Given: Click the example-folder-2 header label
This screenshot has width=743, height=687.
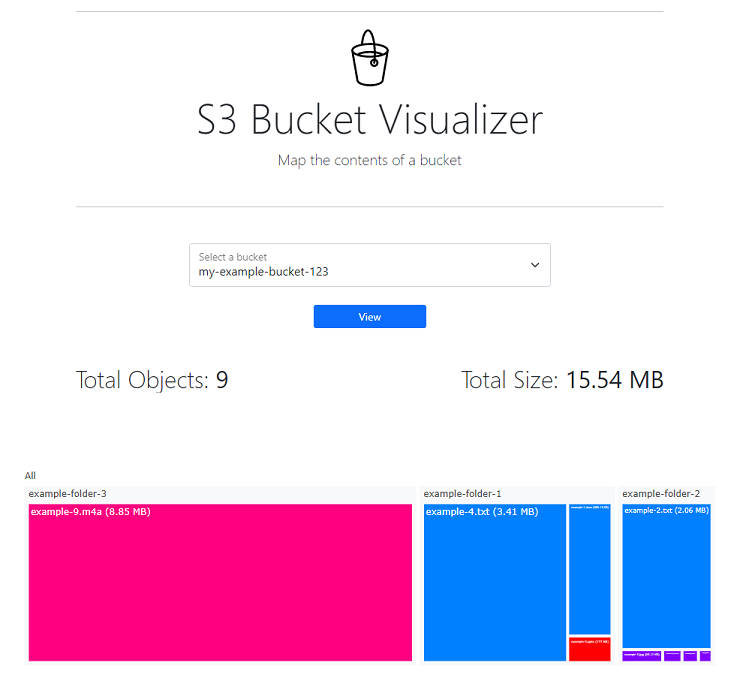Looking at the screenshot, I should click(661, 494).
